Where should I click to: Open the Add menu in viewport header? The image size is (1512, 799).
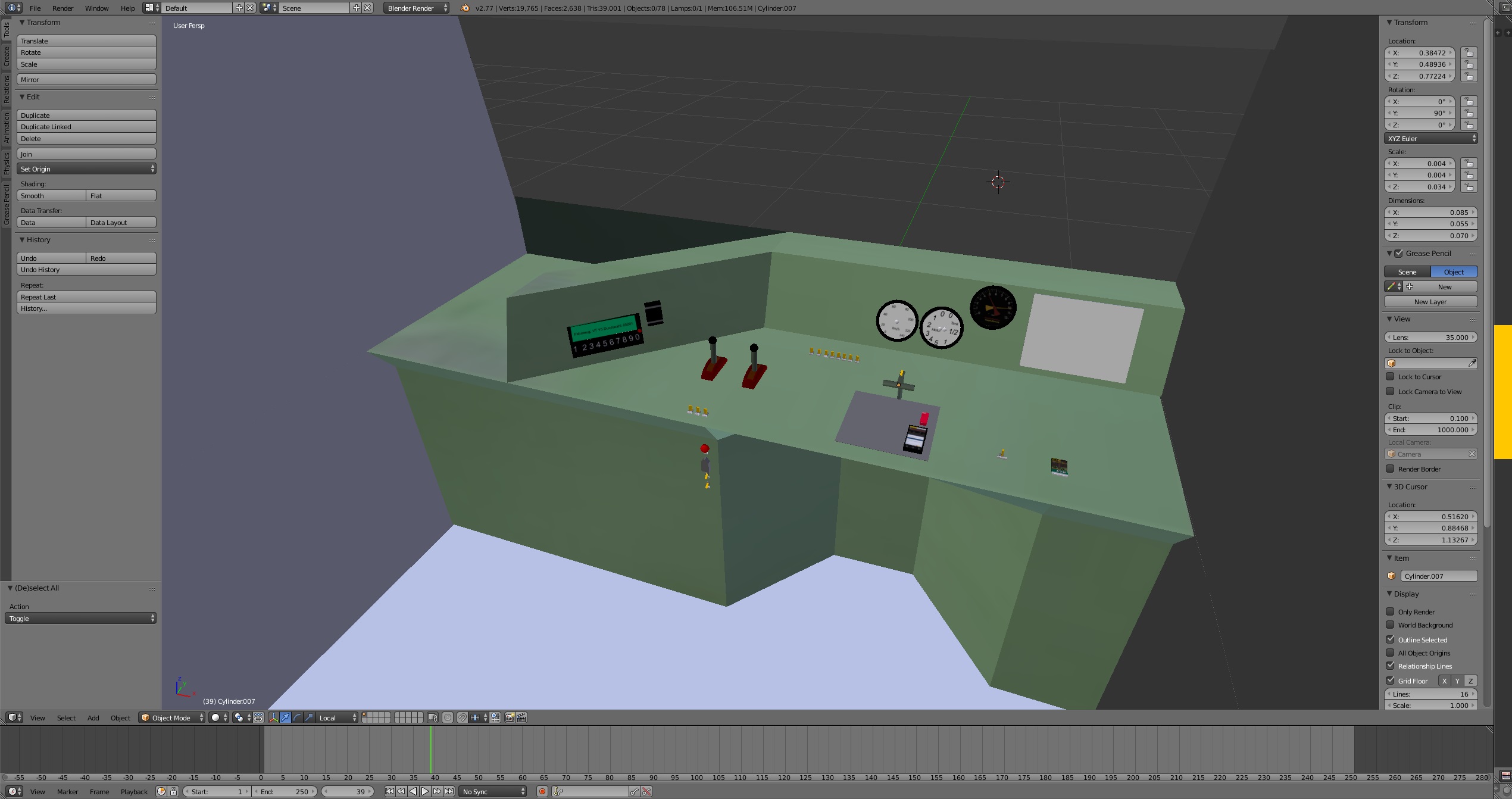coord(93,717)
